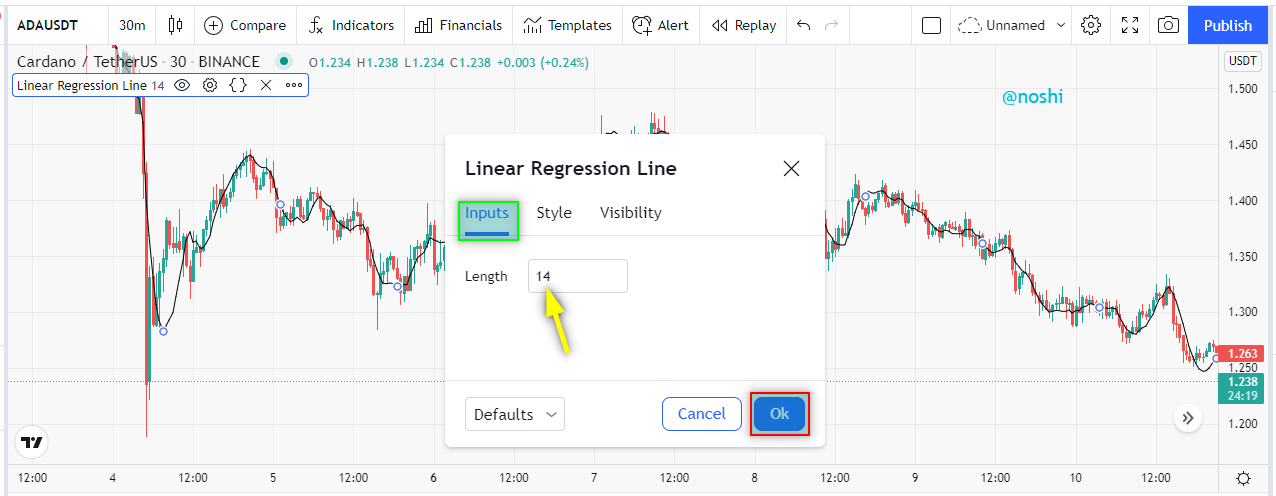
Task: Click the Cancel button
Action: [x=701, y=414]
